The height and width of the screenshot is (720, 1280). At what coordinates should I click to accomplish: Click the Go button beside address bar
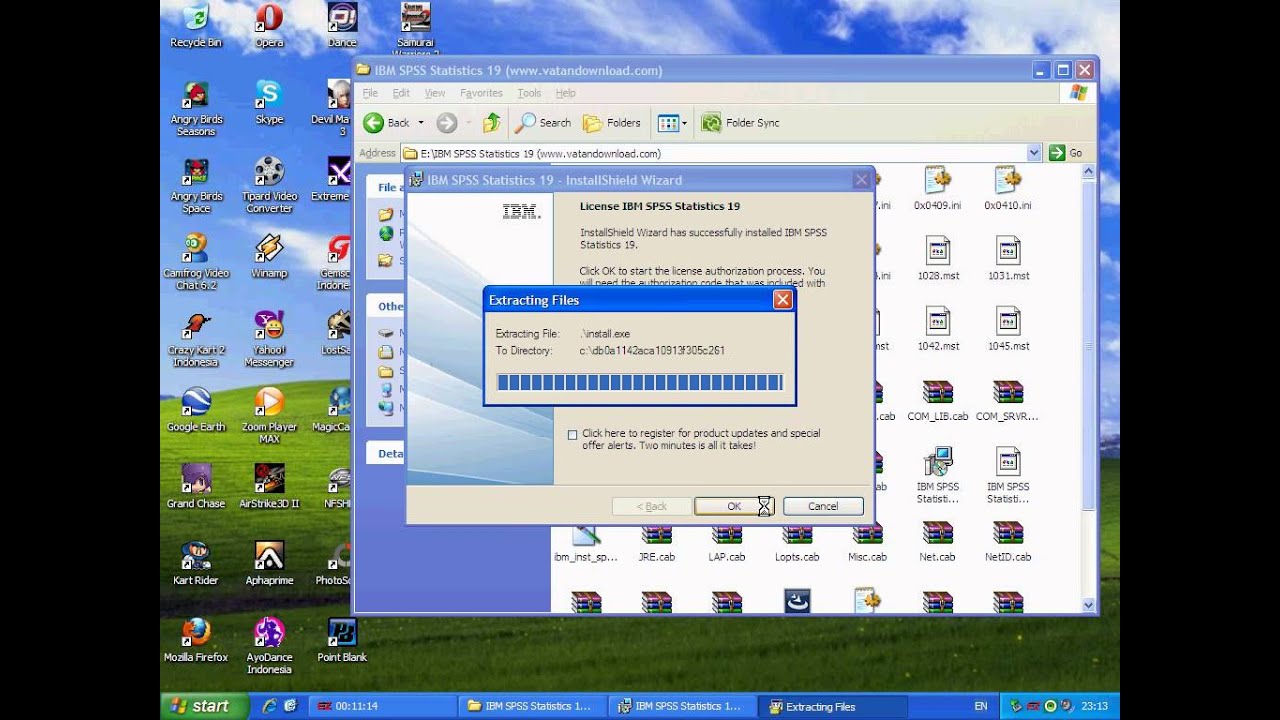[1066, 153]
